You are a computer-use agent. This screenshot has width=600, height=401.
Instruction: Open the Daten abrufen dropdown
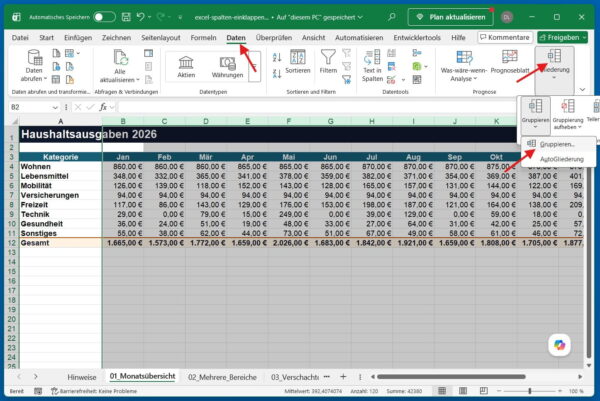[34, 66]
